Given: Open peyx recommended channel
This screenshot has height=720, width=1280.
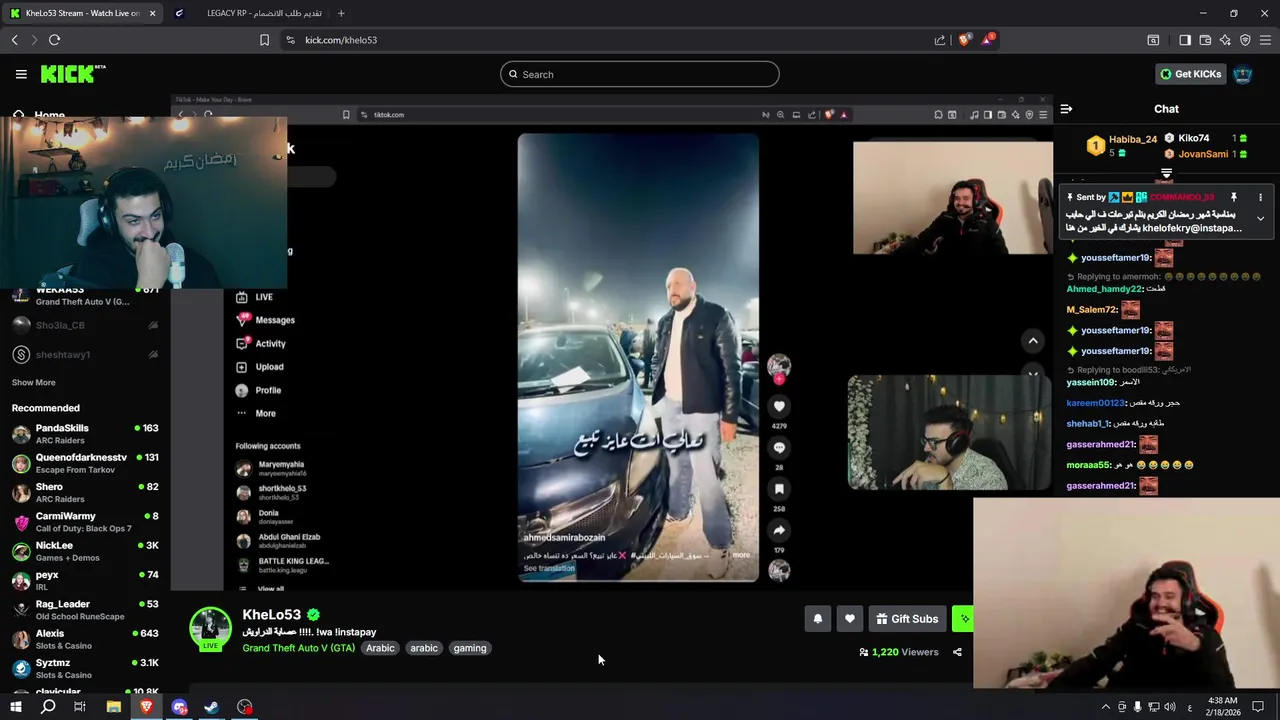Looking at the screenshot, I should (x=85, y=581).
